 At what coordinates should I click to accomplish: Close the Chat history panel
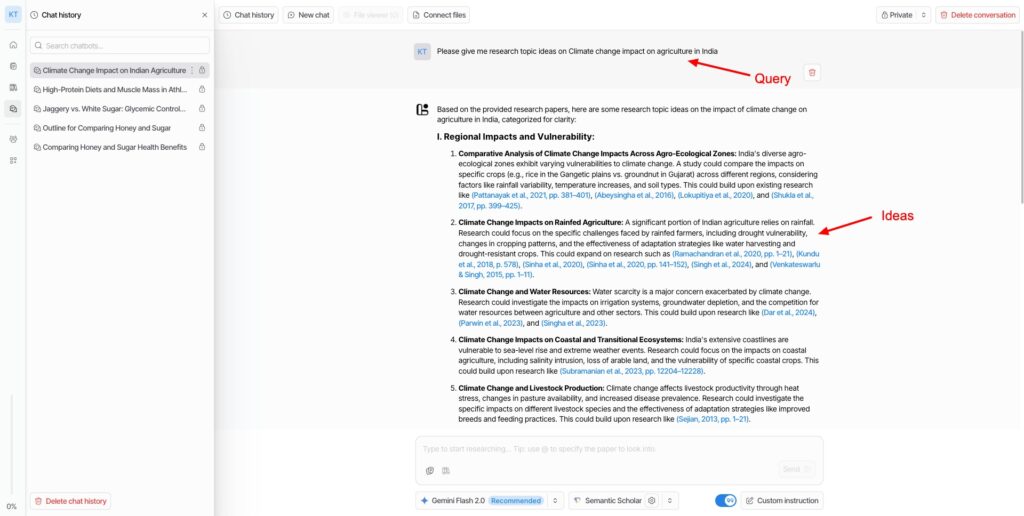(x=204, y=14)
